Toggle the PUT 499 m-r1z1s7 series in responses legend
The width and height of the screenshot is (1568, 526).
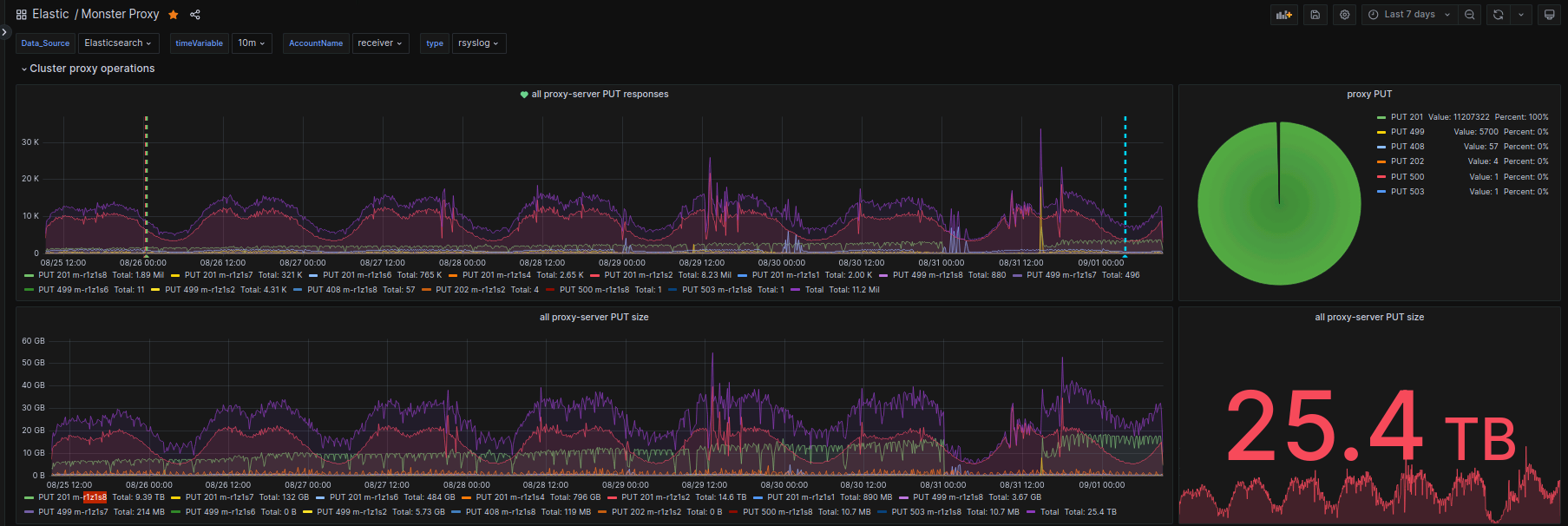point(1060,275)
